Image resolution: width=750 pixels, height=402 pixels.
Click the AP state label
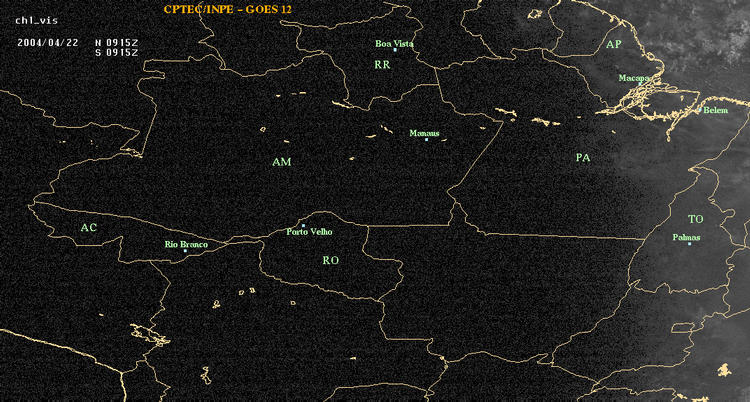point(614,45)
